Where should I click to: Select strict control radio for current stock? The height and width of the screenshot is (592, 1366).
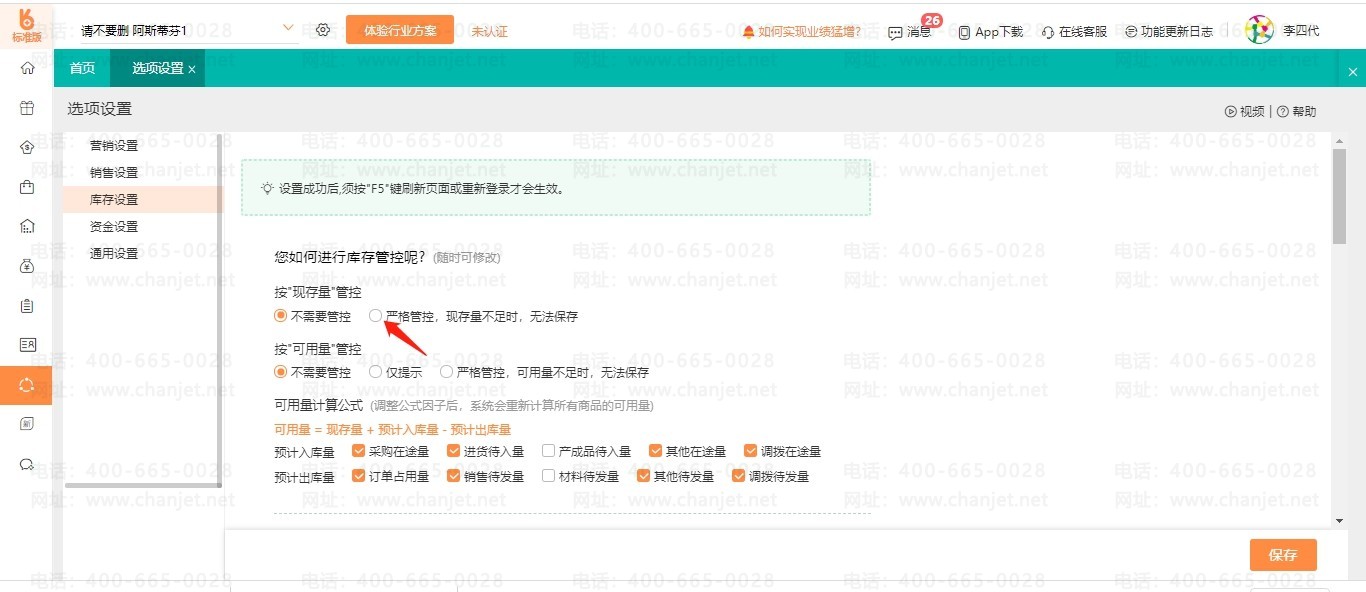376,316
